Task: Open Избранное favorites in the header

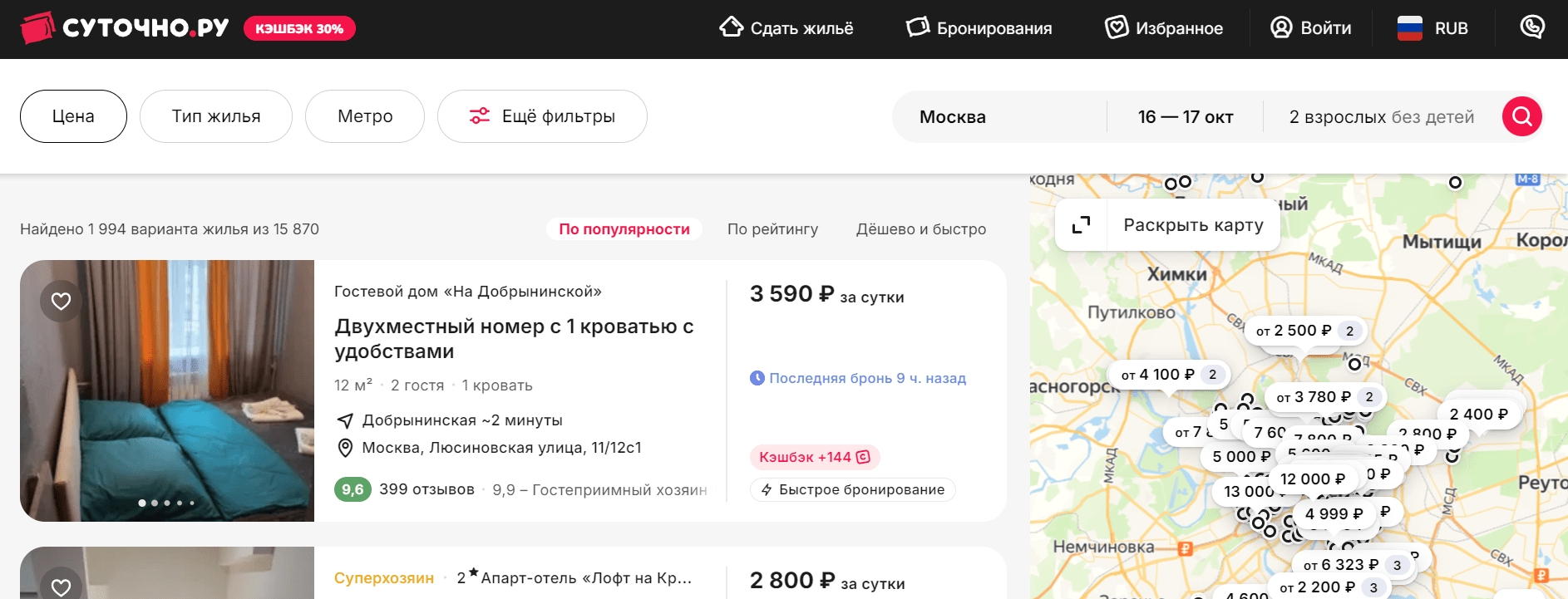Action: (x=1164, y=27)
